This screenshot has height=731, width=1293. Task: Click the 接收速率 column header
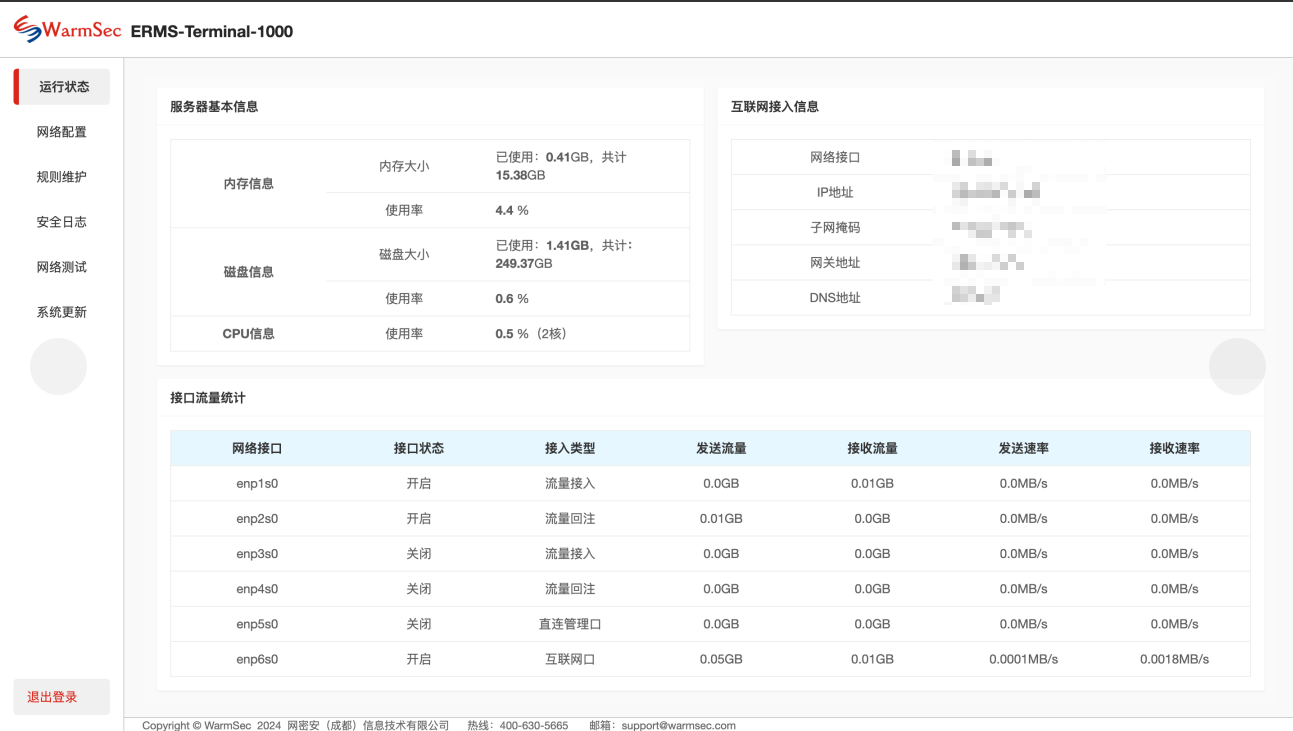click(x=1174, y=449)
